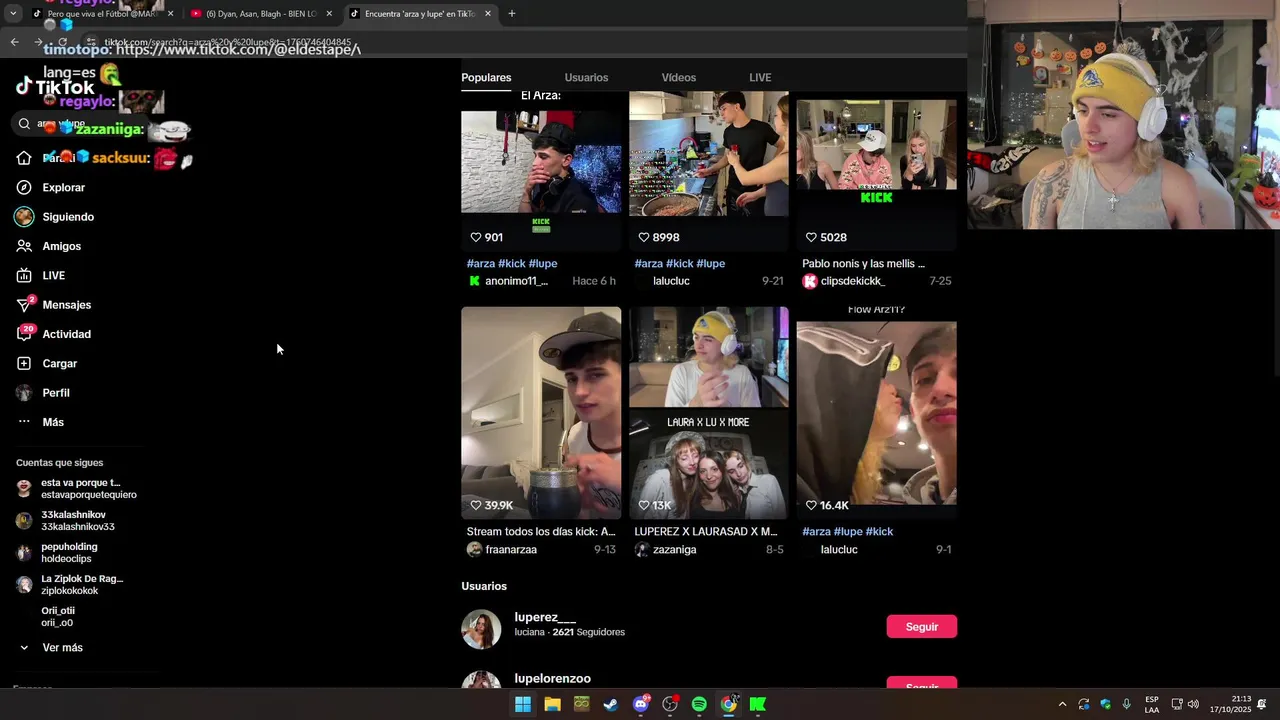Open the Siguiendo feed
The image size is (1280, 720).
pos(55,217)
